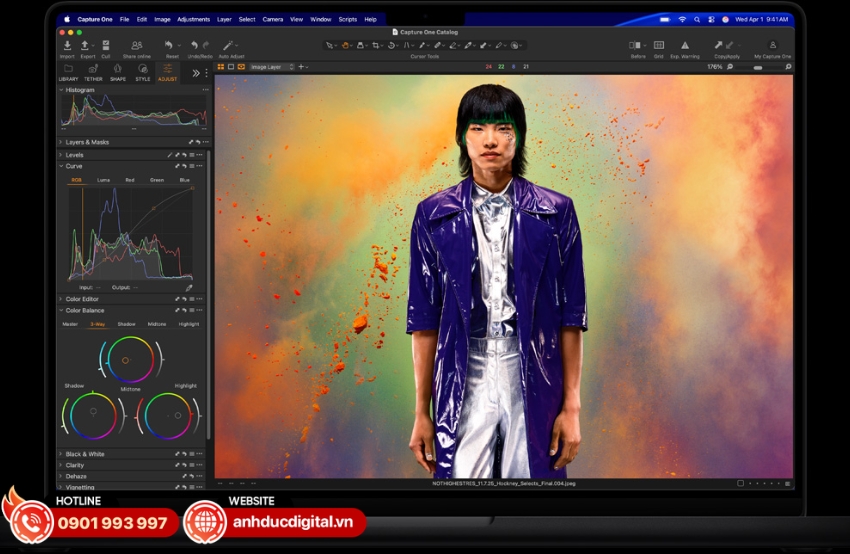Expand the Color Editor panel

pyautogui.click(x=61, y=299)
